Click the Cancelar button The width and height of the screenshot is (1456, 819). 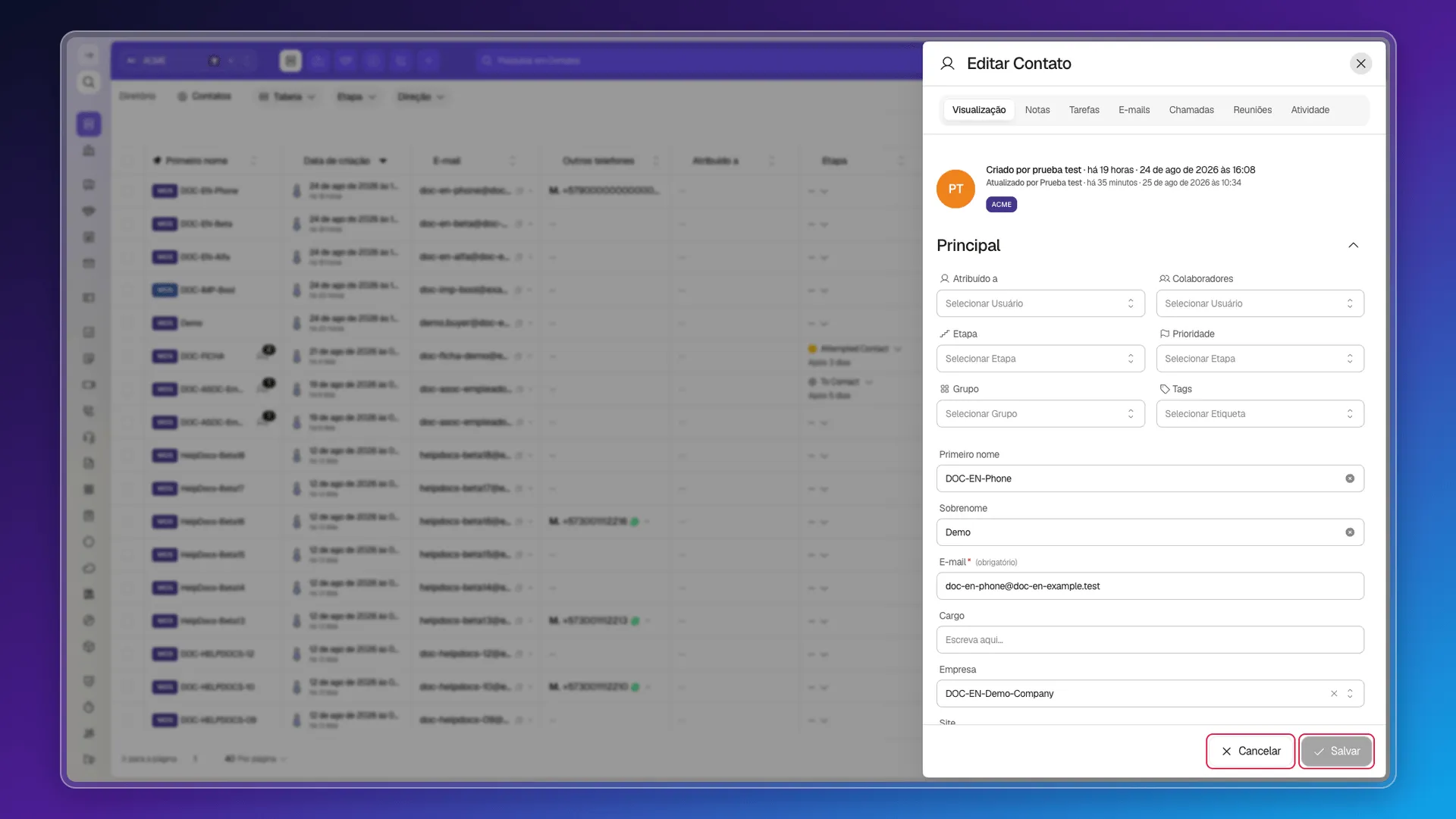[1250, 752]
